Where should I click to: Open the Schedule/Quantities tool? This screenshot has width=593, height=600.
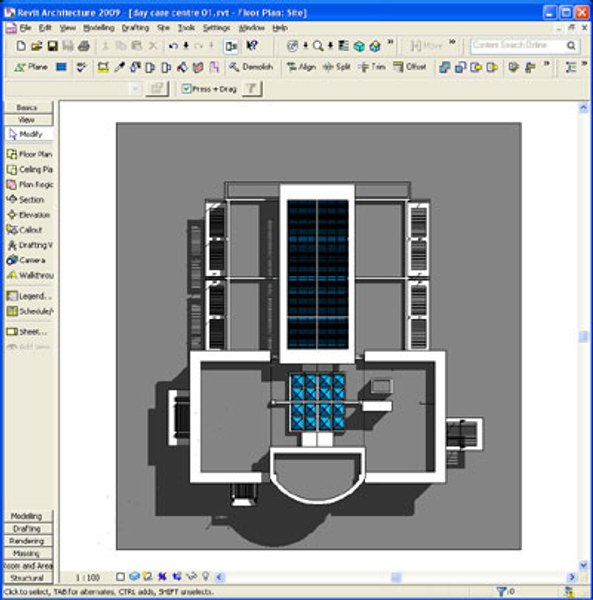click(x=29, y=311)
